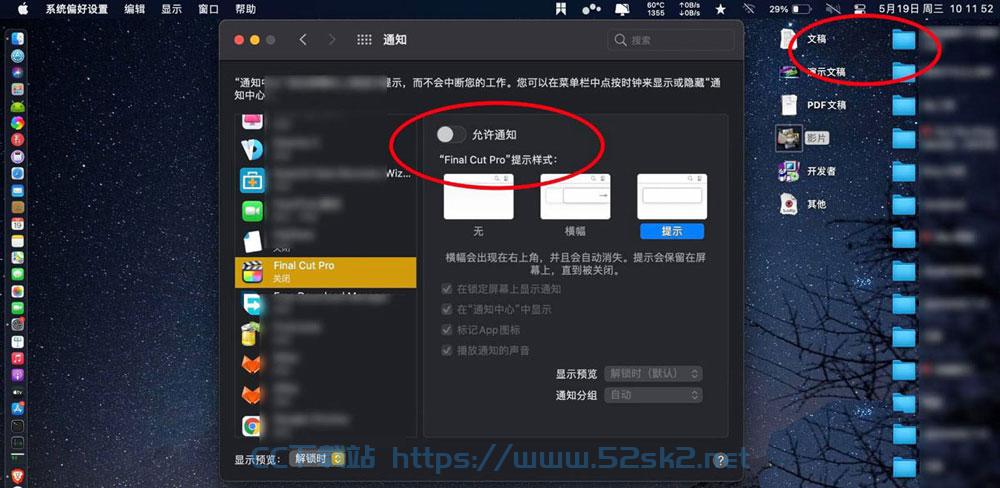Open App Store from the Dock
Viewport: 1000px width, 488px height.
(x=18, y=408)
